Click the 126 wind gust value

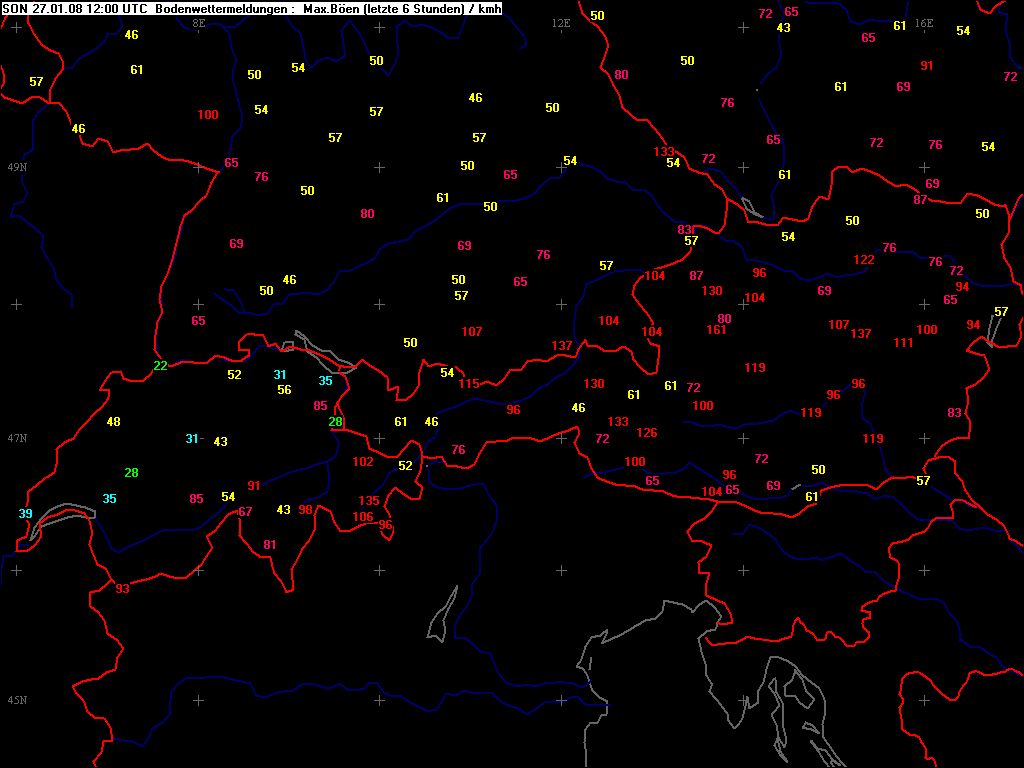[x=647, y=434]
